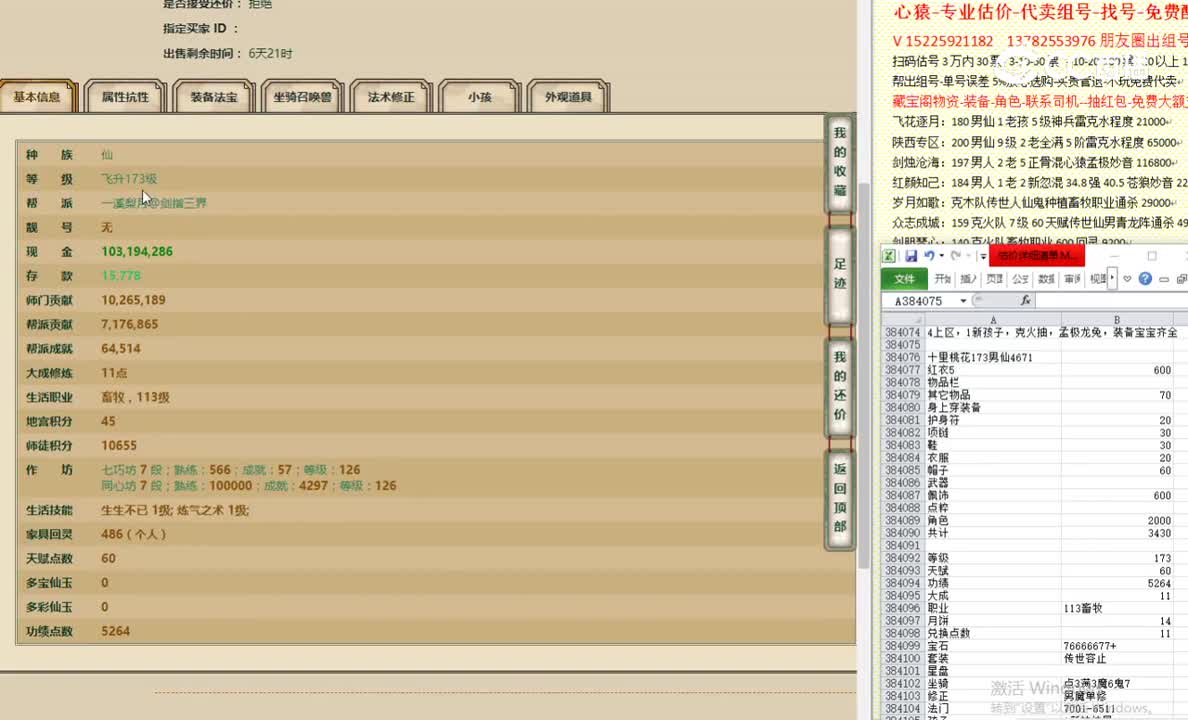This screenshot has width=1188, height=720.
Task: Click the 返回顶部 side button
Action: click(839, 499)
